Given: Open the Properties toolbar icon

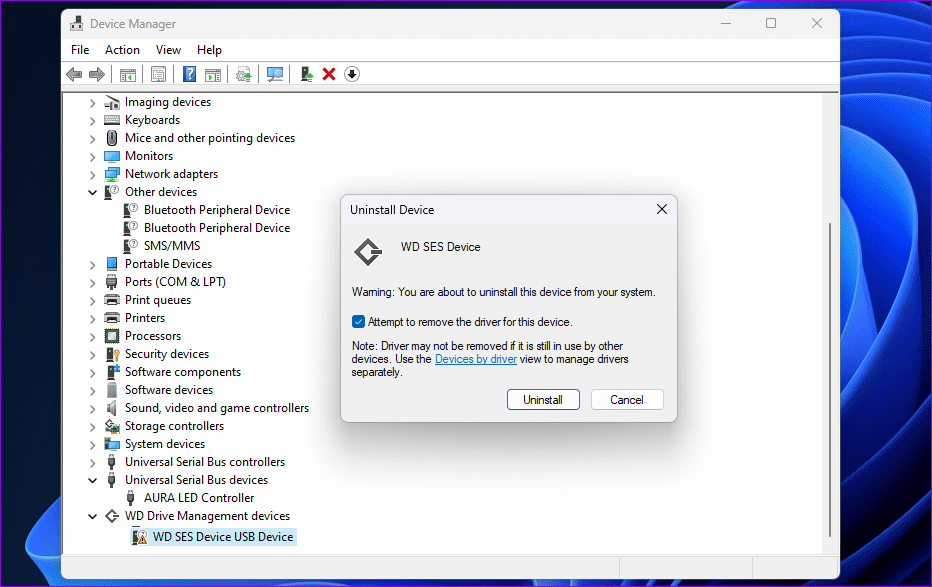Looking at the screenshot, I should pos(158,74).
